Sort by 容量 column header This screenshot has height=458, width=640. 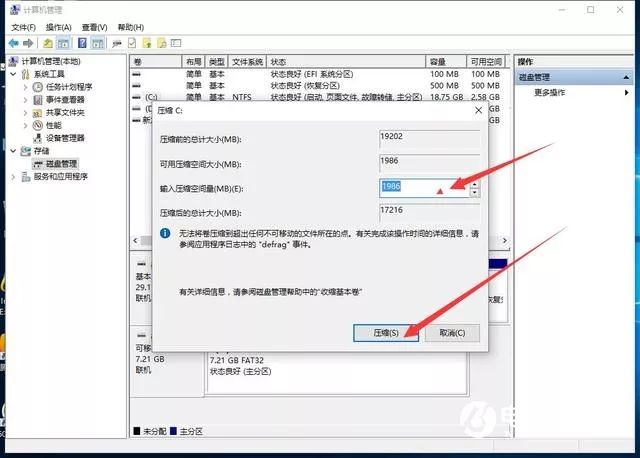446,62
